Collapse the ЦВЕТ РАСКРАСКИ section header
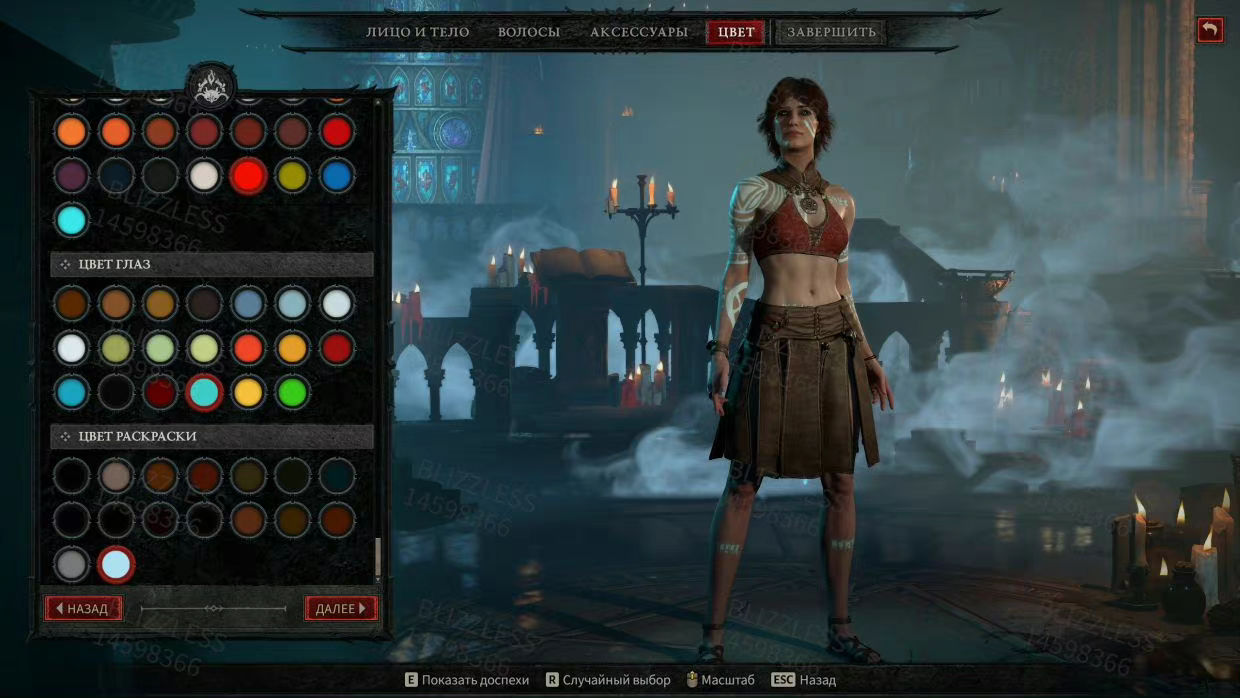 click(212, 437)
